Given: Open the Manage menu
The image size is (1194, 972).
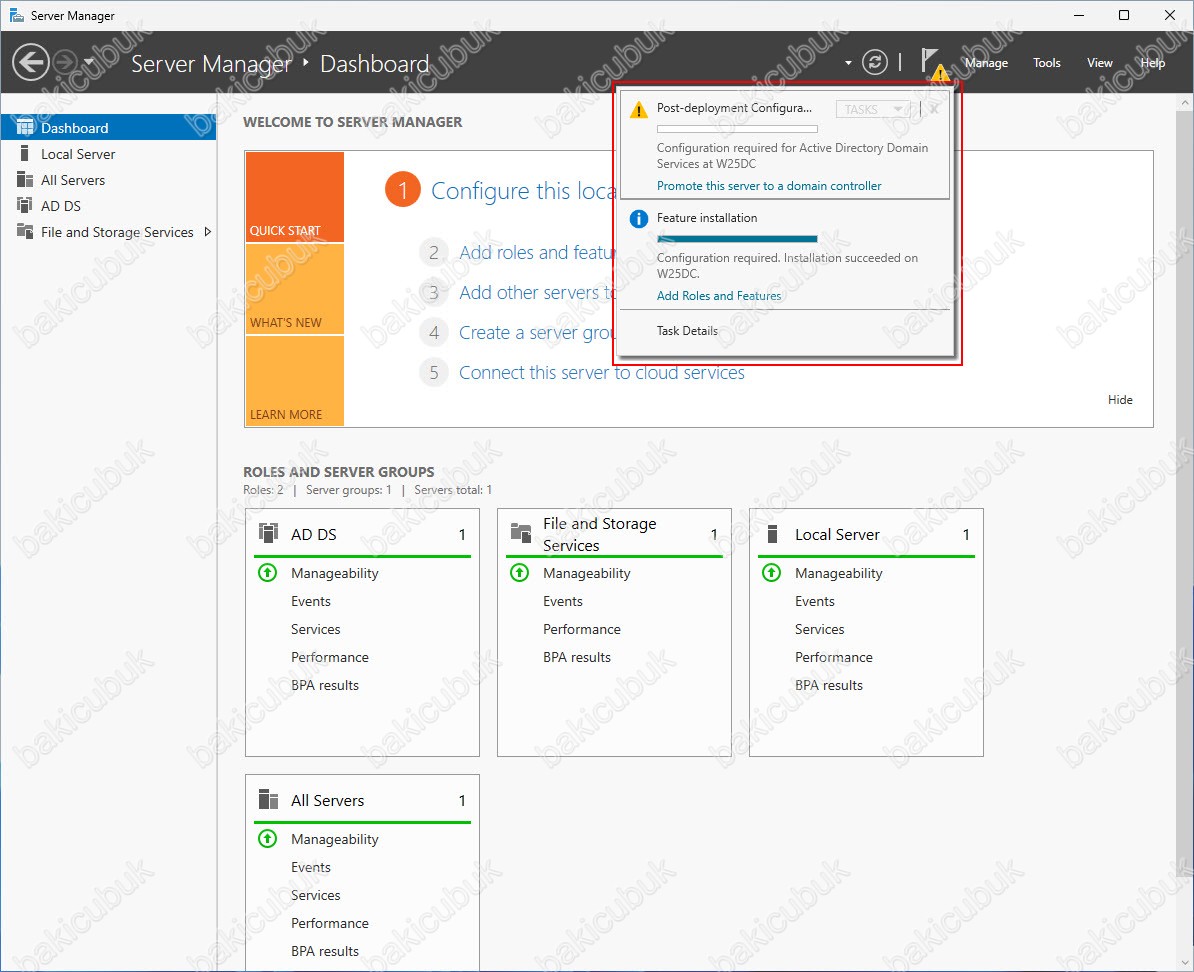Looking at the screenshot, I should tap(986, 63).
